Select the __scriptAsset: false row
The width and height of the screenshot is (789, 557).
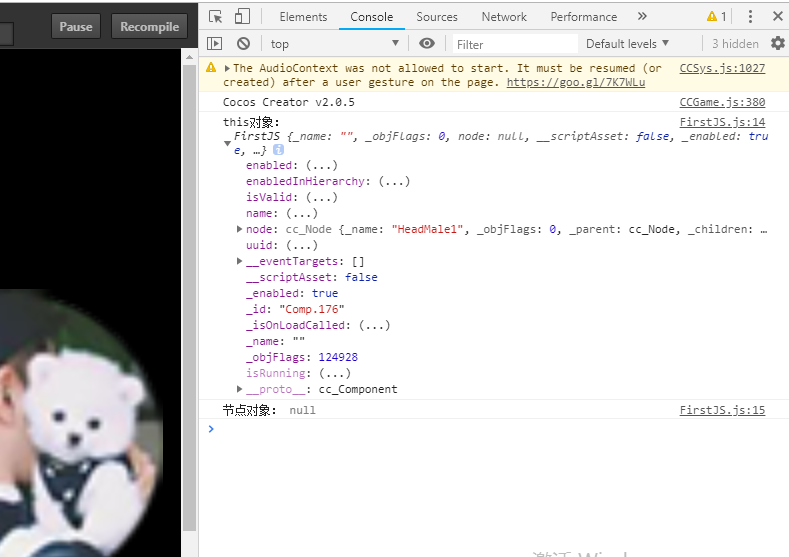(x=311, y=277)
